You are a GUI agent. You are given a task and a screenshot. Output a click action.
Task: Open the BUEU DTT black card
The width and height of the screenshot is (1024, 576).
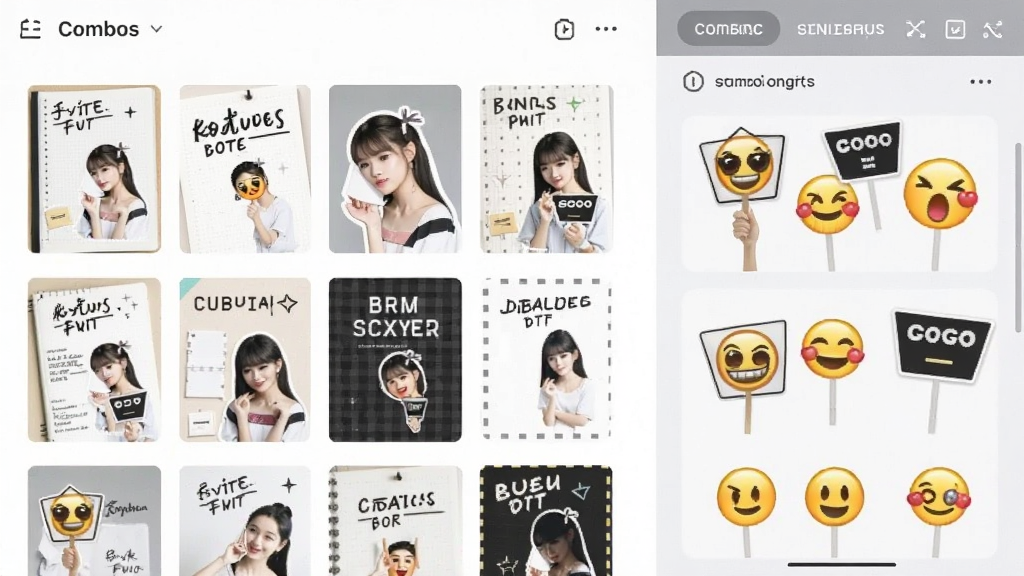[x=547, y=520]
